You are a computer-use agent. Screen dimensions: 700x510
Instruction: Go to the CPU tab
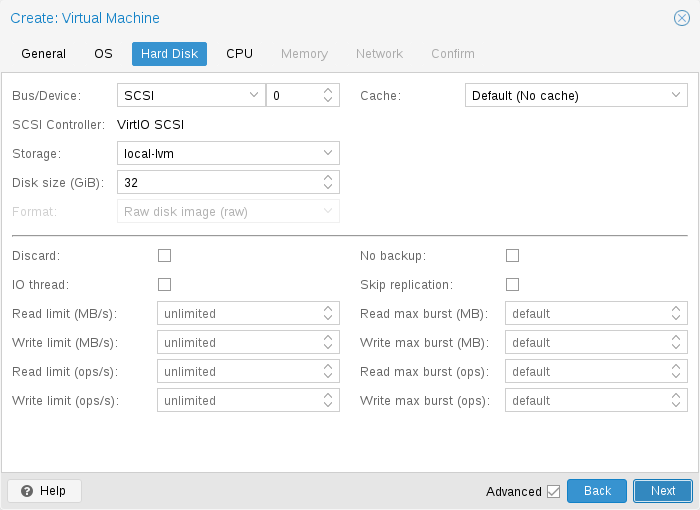239,54
